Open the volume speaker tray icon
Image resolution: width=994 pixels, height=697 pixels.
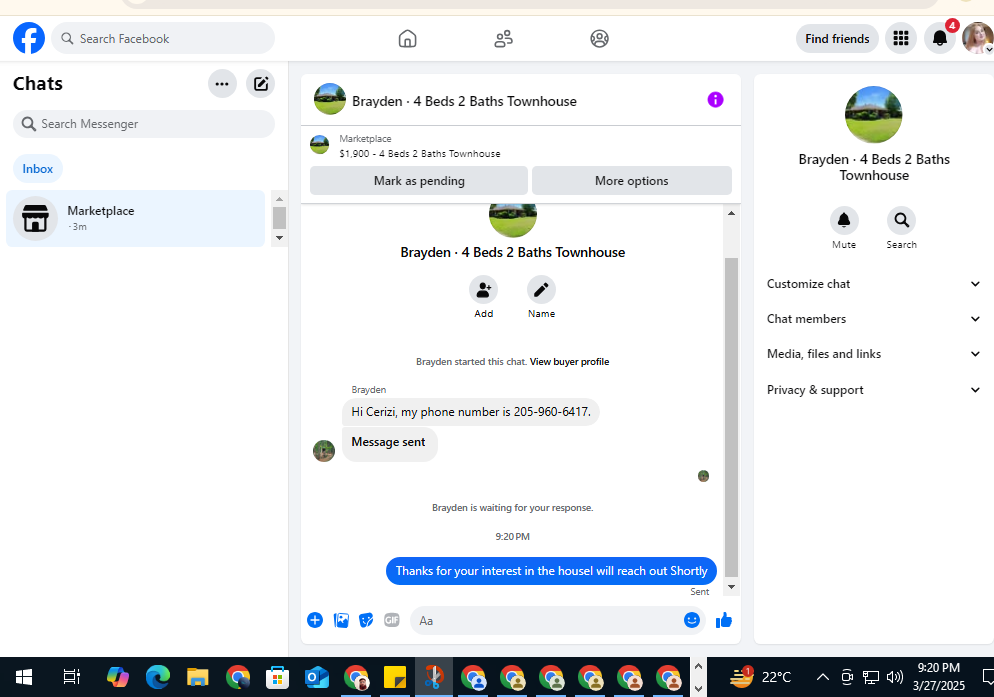894,677
